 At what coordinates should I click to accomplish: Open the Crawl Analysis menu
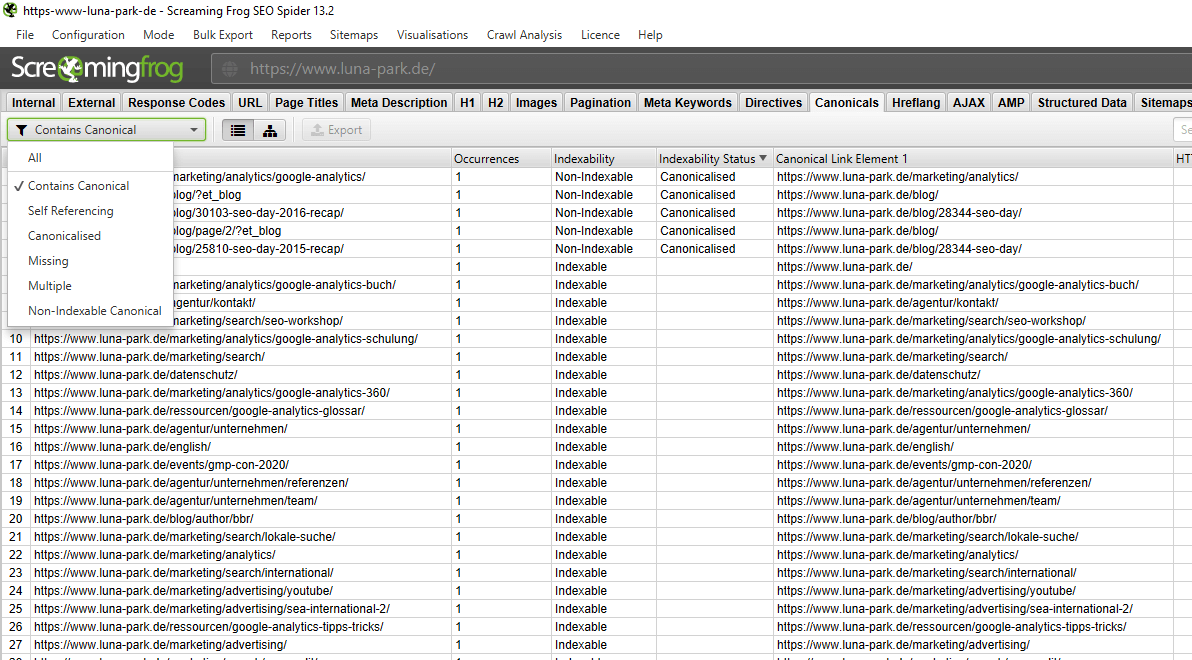(524, 35)
